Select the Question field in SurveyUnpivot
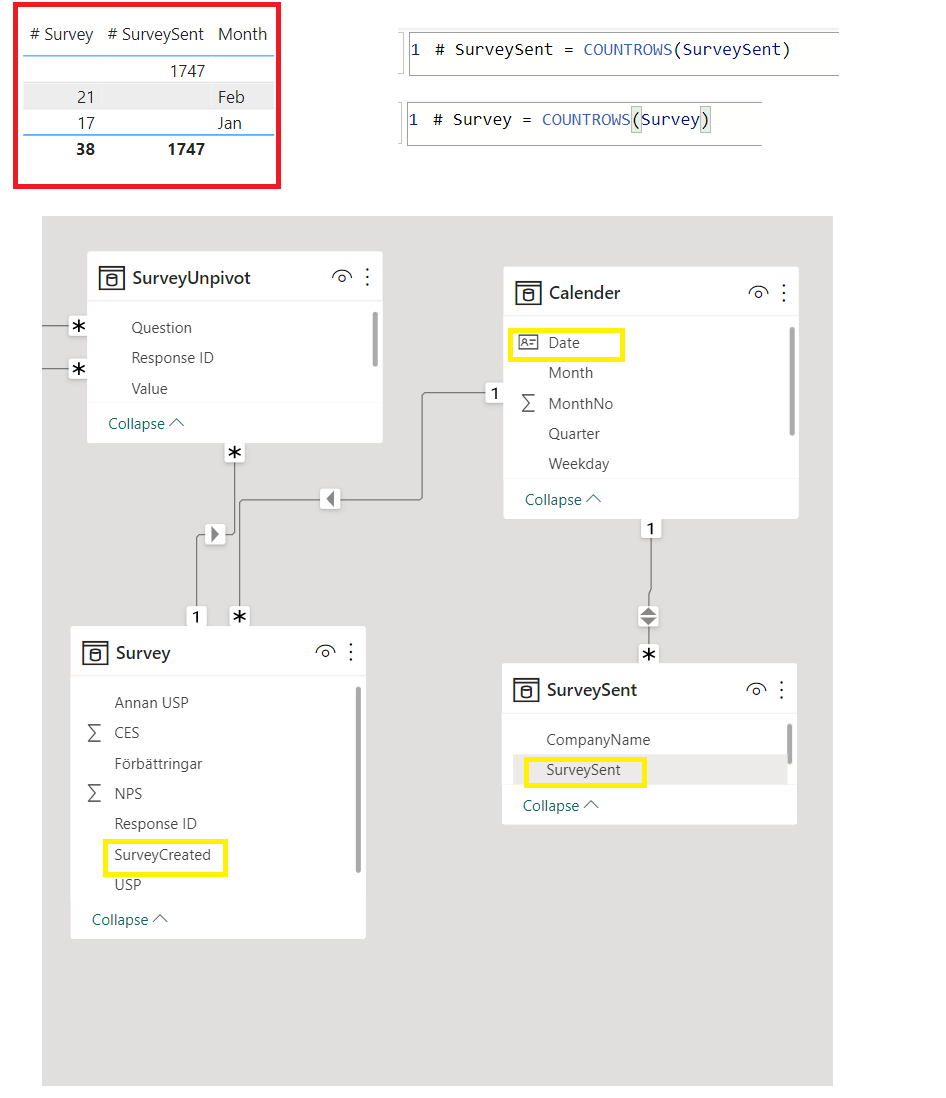946x1098 pixels. pos(161,328)
